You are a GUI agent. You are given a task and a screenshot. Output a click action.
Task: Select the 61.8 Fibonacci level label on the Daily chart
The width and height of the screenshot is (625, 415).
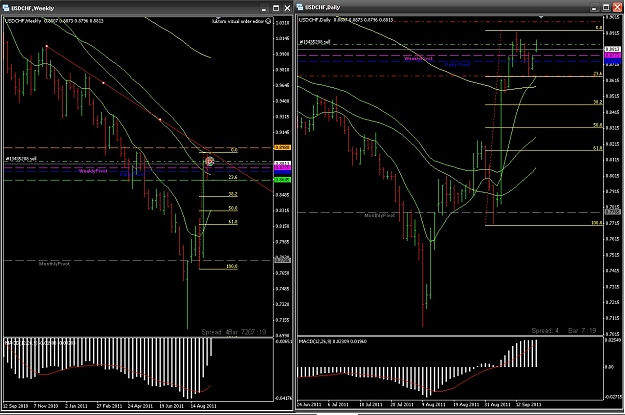[597, 148]
